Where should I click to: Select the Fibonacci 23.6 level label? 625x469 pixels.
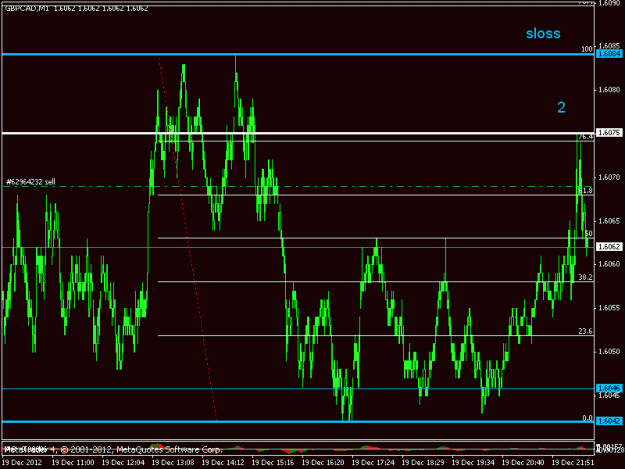click(585, 331)
